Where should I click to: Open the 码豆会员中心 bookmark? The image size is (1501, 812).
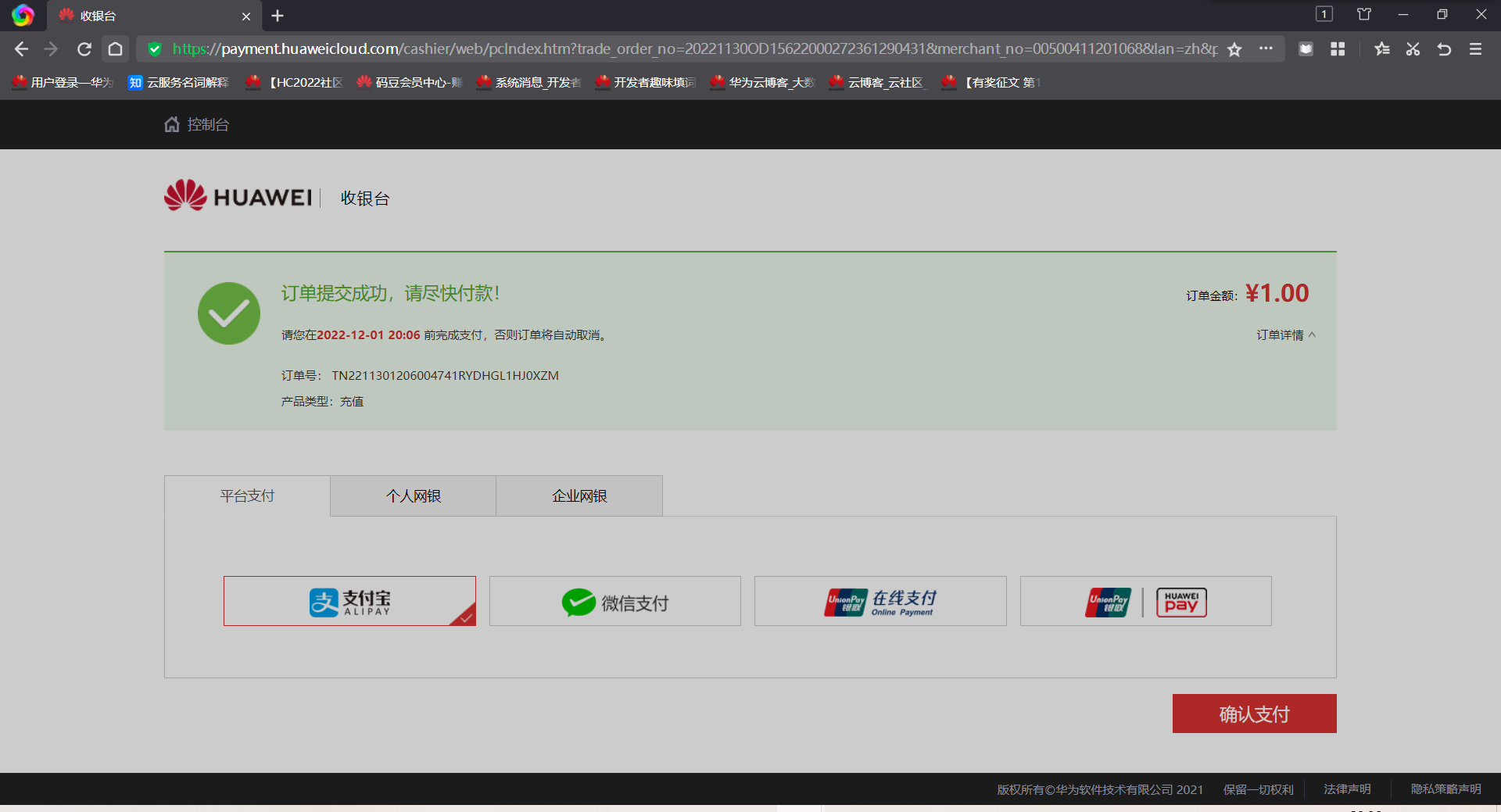coord(410,82)
